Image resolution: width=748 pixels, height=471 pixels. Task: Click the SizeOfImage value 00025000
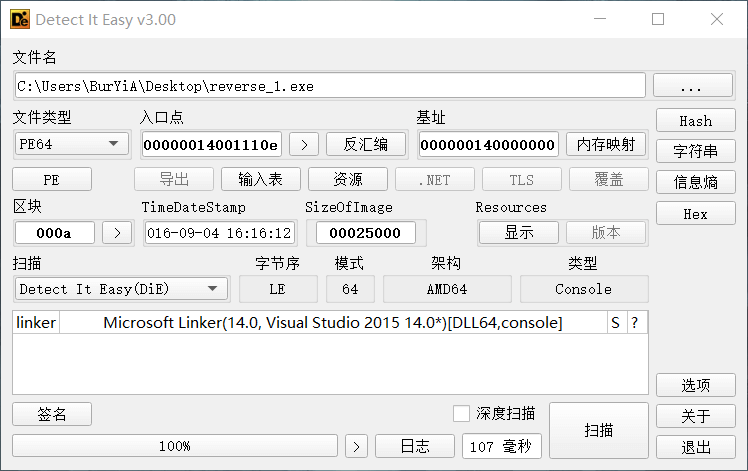point(366,233)
